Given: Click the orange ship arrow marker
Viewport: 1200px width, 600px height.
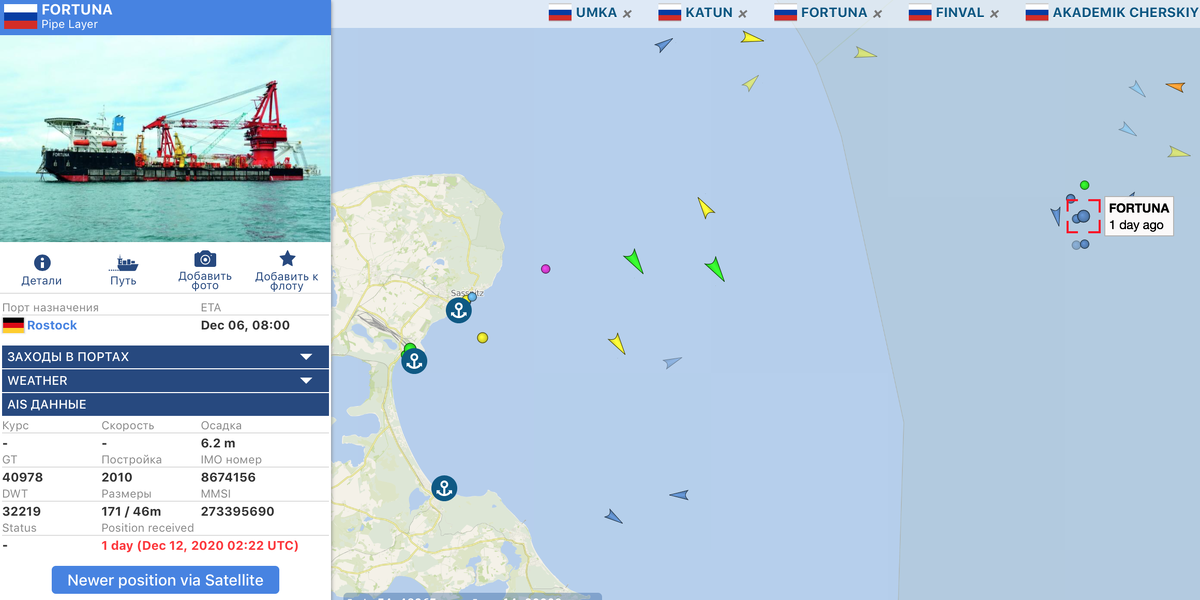Looking at the screenshot, I should [x=1175, y=88].
